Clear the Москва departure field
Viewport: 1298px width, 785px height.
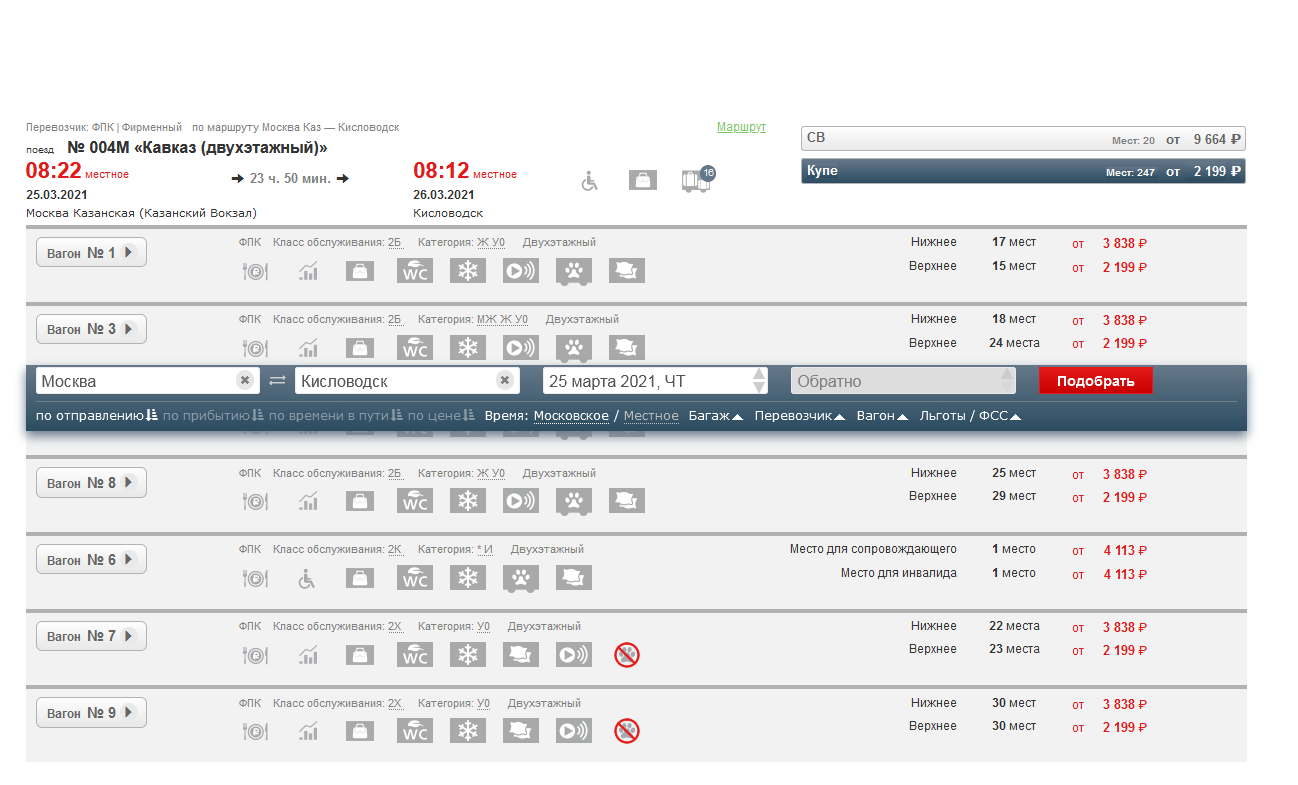(x=245, y=381)
